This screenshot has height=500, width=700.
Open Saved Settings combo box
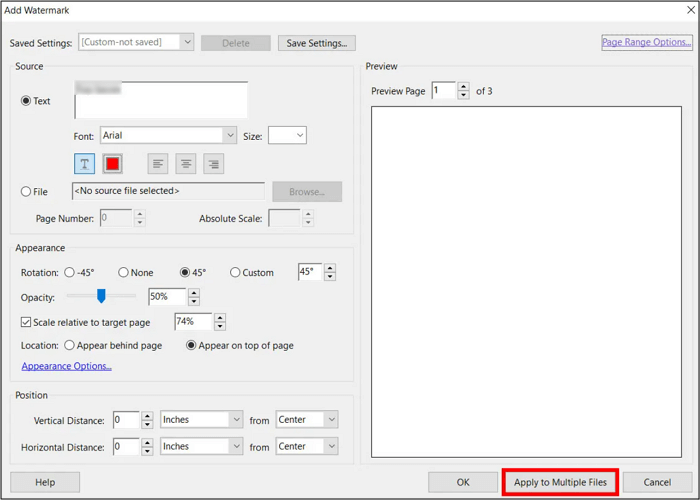[x=186, y=42]
